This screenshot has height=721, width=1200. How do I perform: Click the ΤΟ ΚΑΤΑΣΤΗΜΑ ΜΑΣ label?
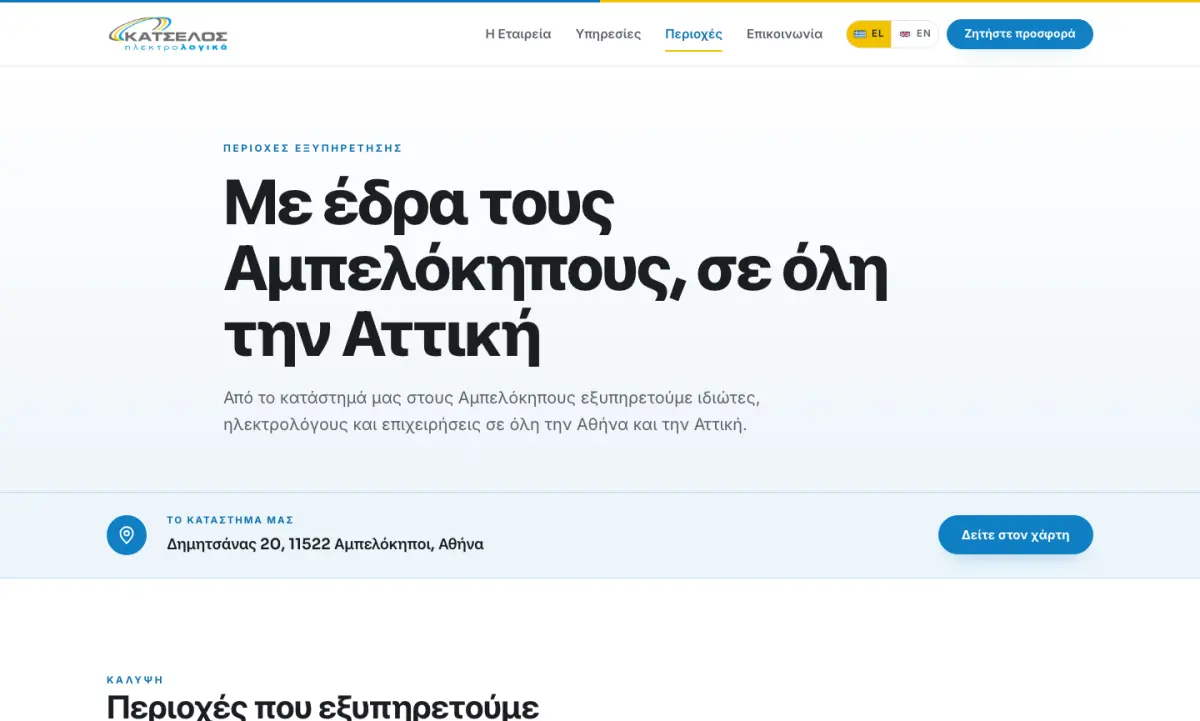pyautogui.click(x=230, y=520)
